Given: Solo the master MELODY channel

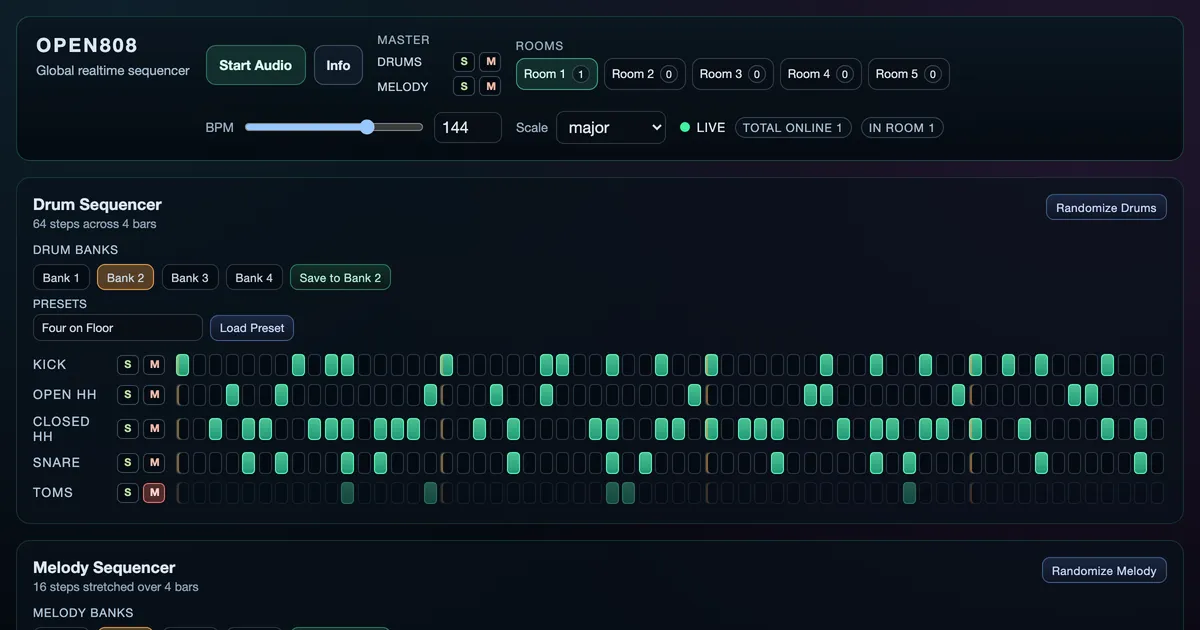Looking at the screenshot, I should point(463,86).
